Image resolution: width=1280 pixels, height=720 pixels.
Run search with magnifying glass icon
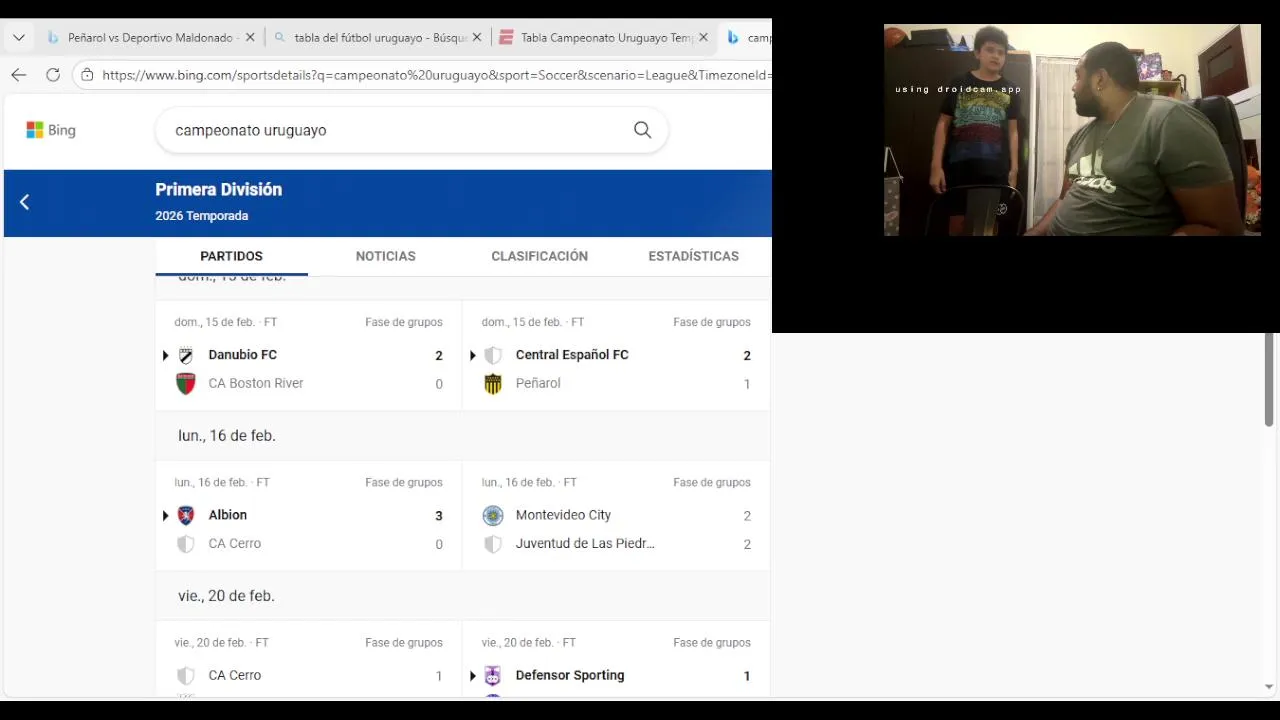click(x=642, y=130)
